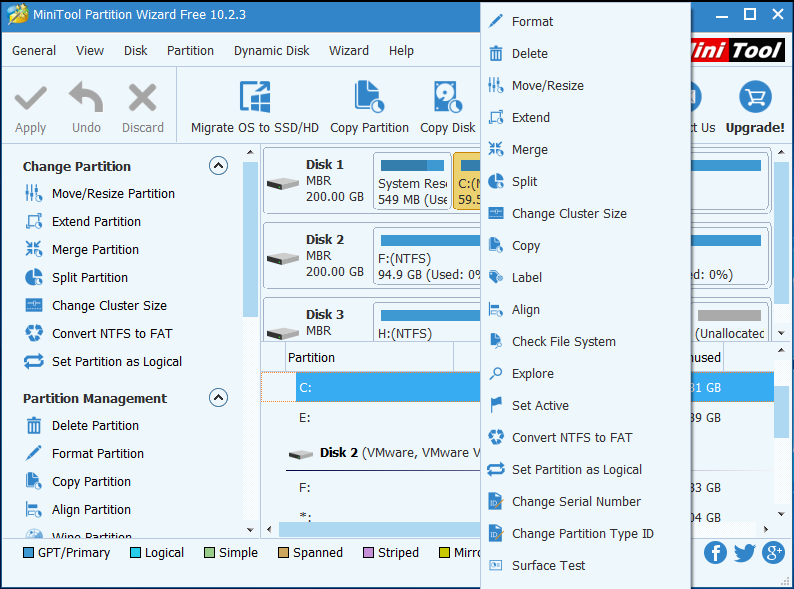Open the View menu

click(90, 51)
